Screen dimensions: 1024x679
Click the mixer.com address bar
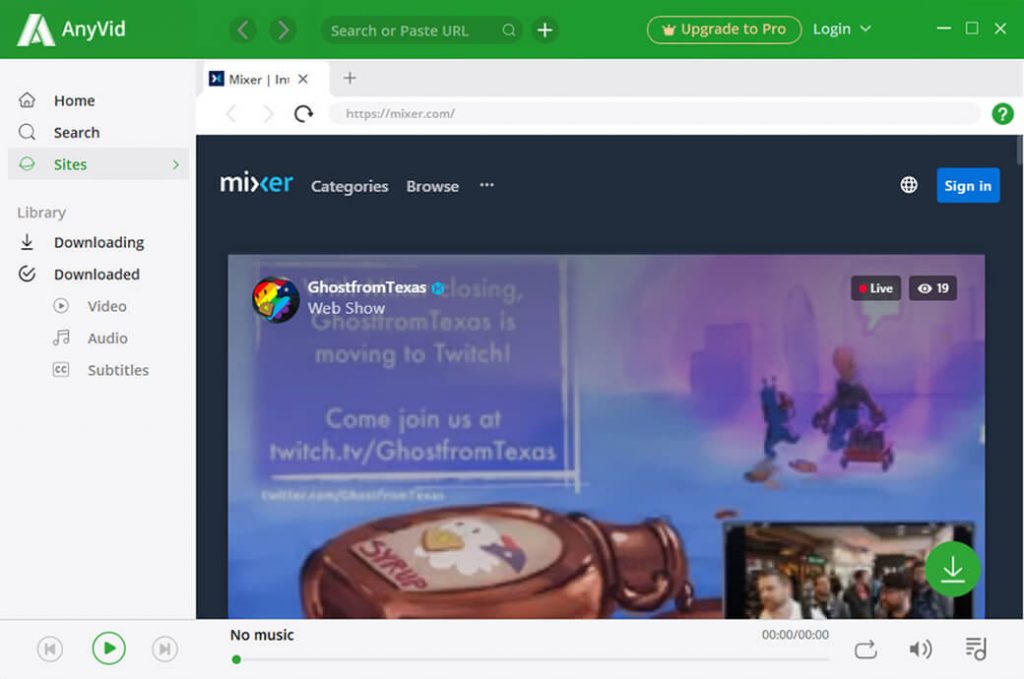point(654,114)
